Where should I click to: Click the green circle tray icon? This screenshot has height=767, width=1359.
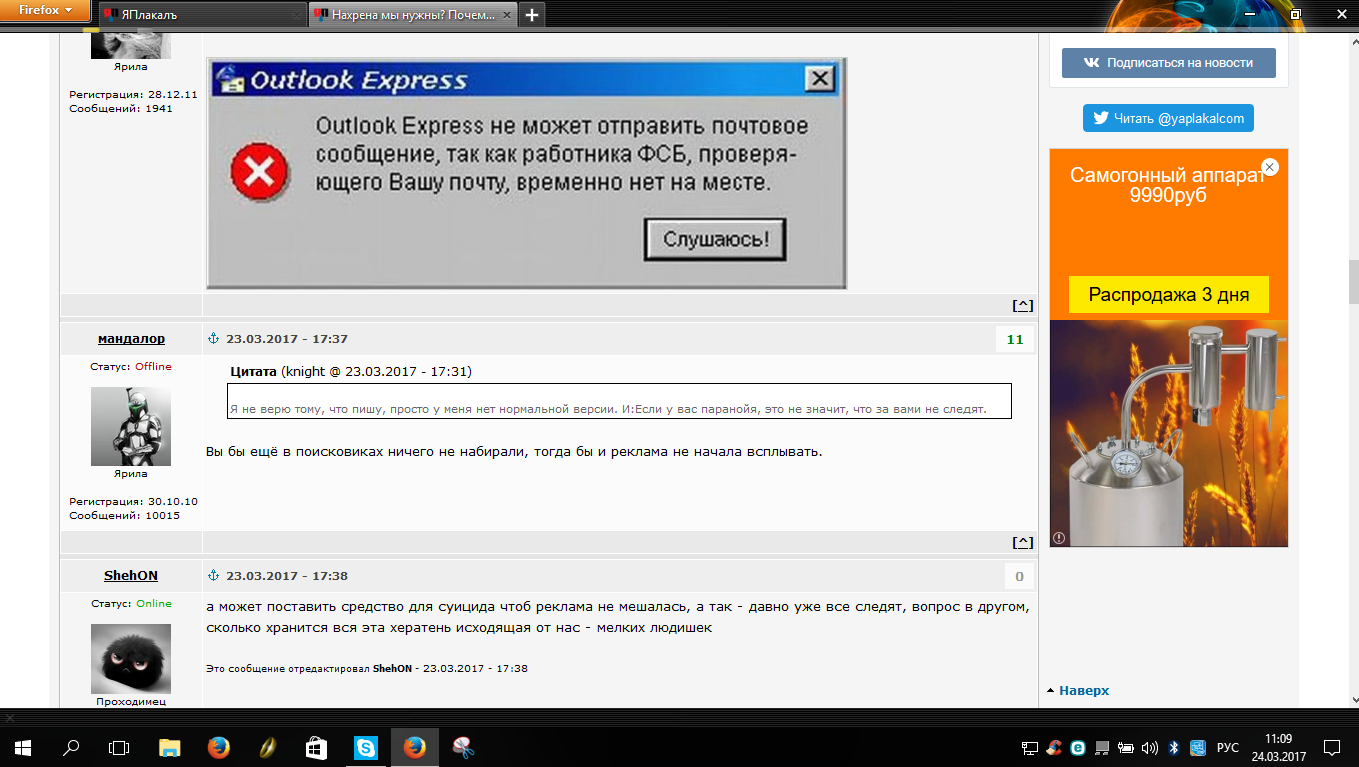tap(1078, 748)
